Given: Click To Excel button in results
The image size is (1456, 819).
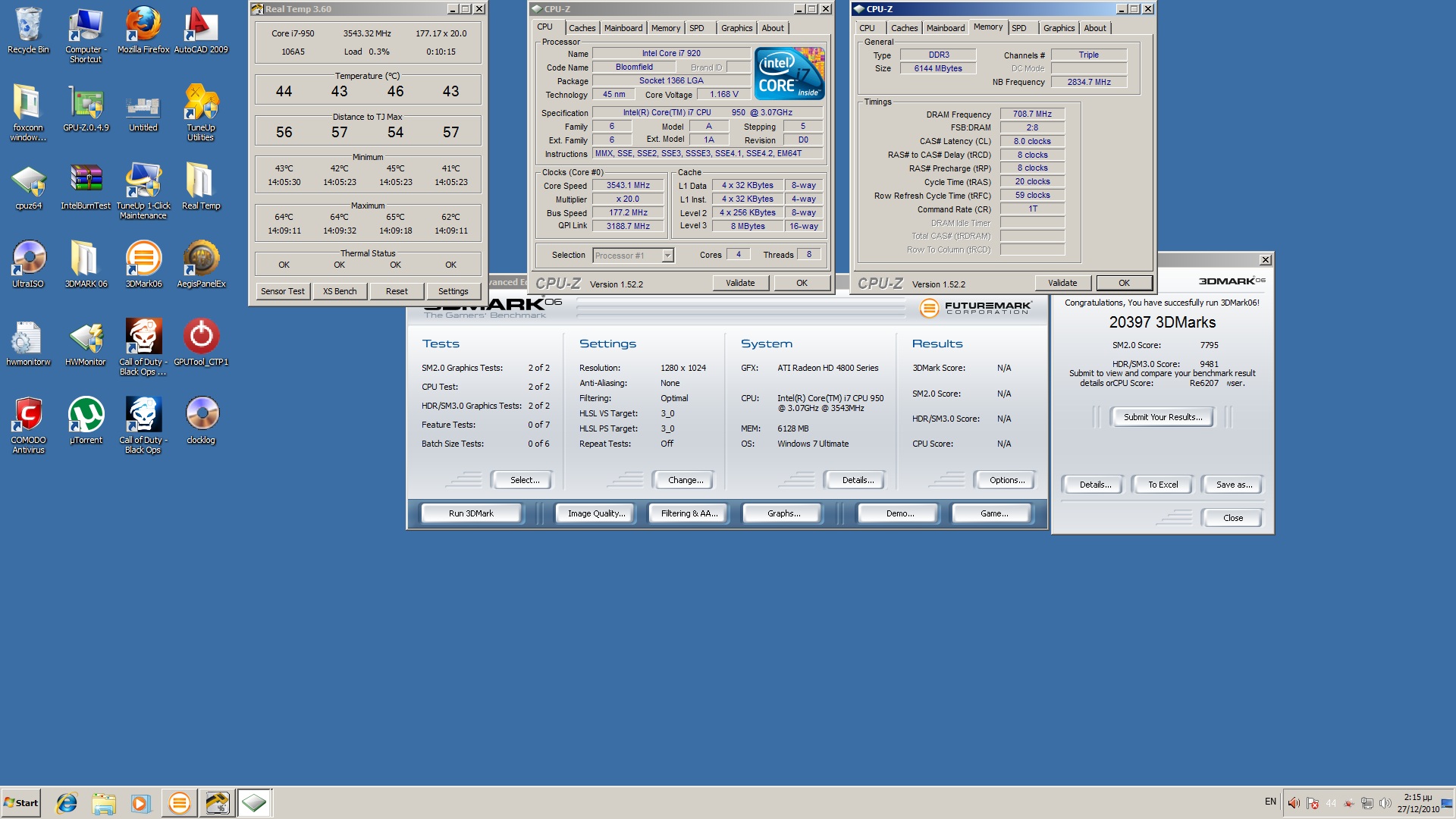Looking at the screenshot, I should [x=1163, y=485].
